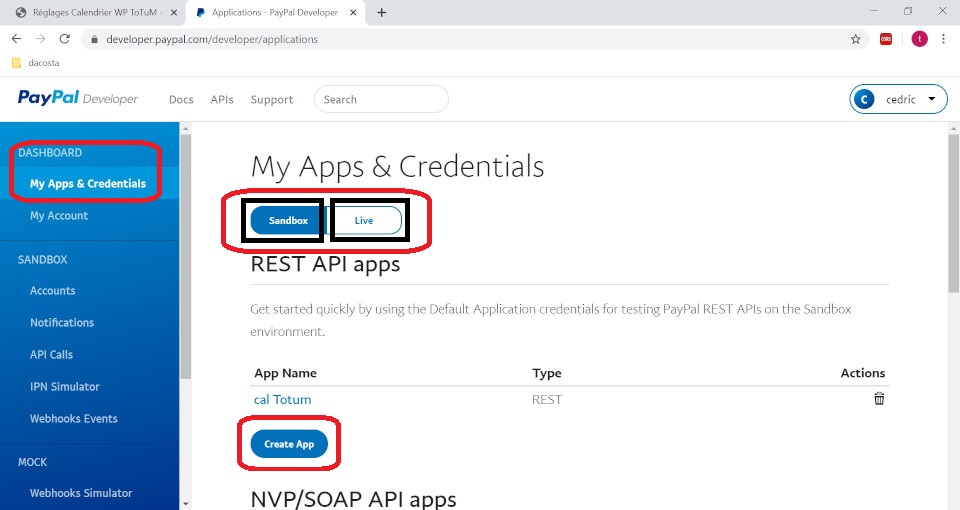Open the cal Totum app link

[x=283, y=400]
